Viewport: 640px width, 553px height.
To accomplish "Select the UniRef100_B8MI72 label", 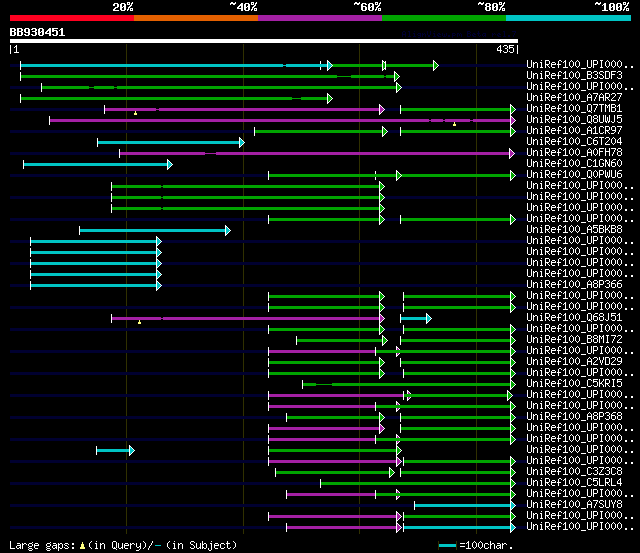I will (x=574, y=340).
